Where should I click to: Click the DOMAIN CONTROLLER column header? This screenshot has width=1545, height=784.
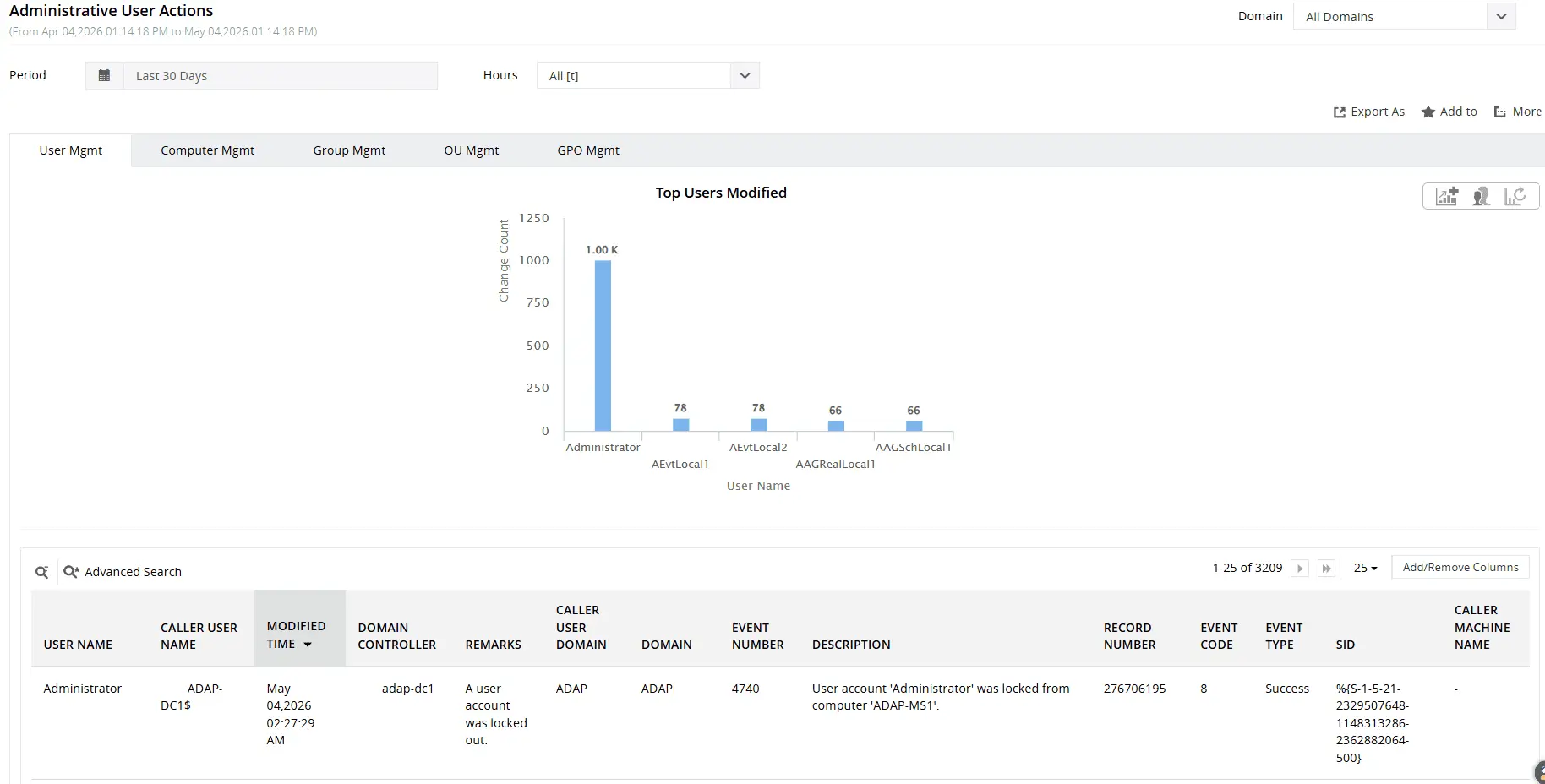396,636
